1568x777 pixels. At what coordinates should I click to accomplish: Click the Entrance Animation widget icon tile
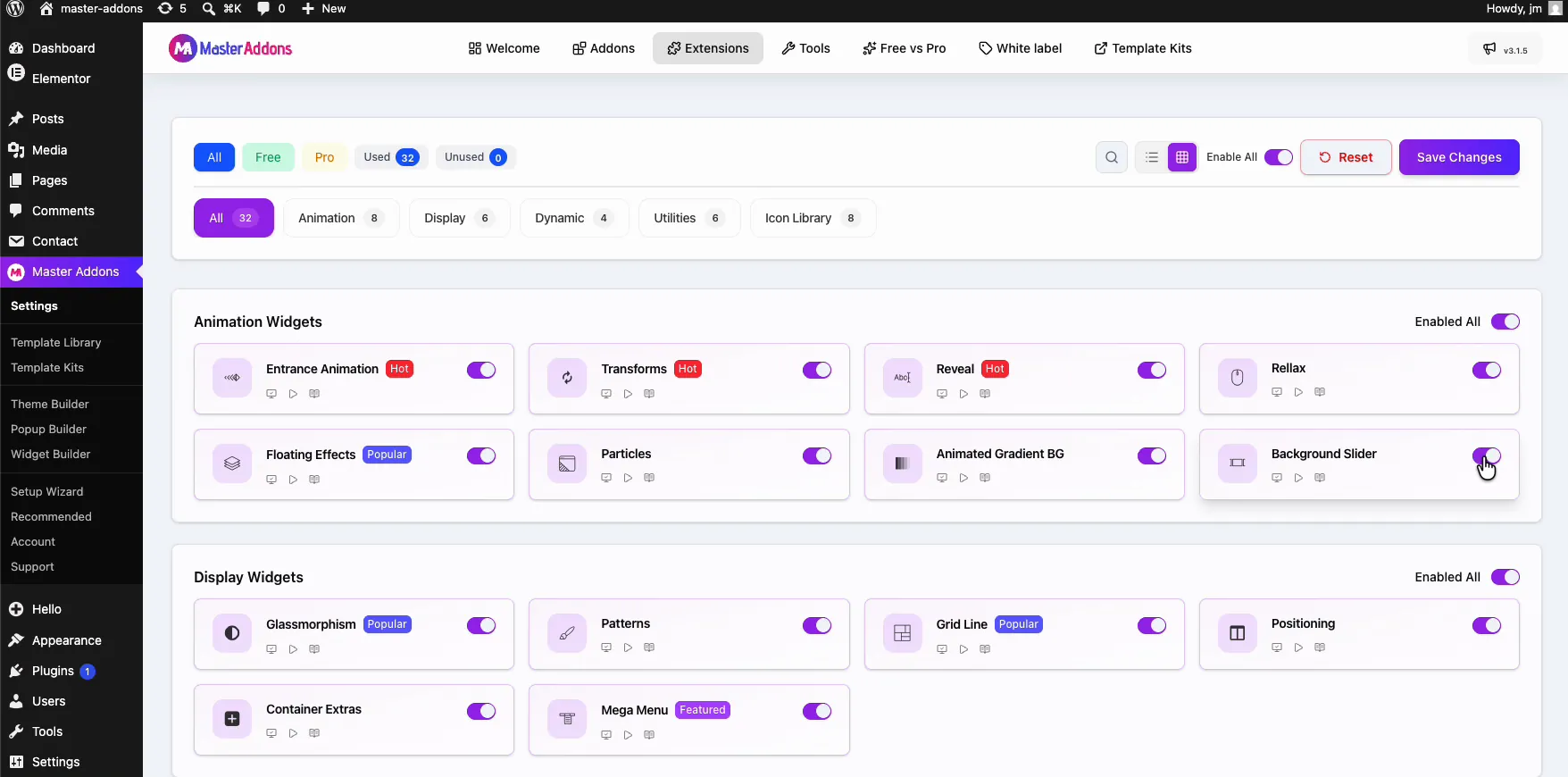tap(232, 378)
